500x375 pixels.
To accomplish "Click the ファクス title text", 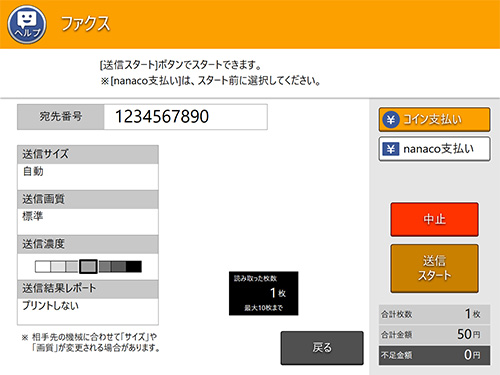I will pyautogui.click(x=85, y=24).
